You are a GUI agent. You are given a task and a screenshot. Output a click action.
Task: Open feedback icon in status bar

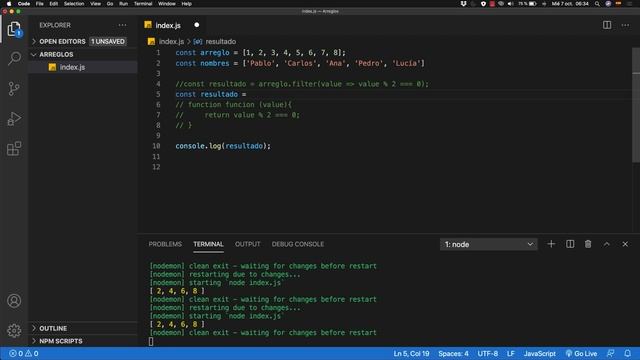610,353
